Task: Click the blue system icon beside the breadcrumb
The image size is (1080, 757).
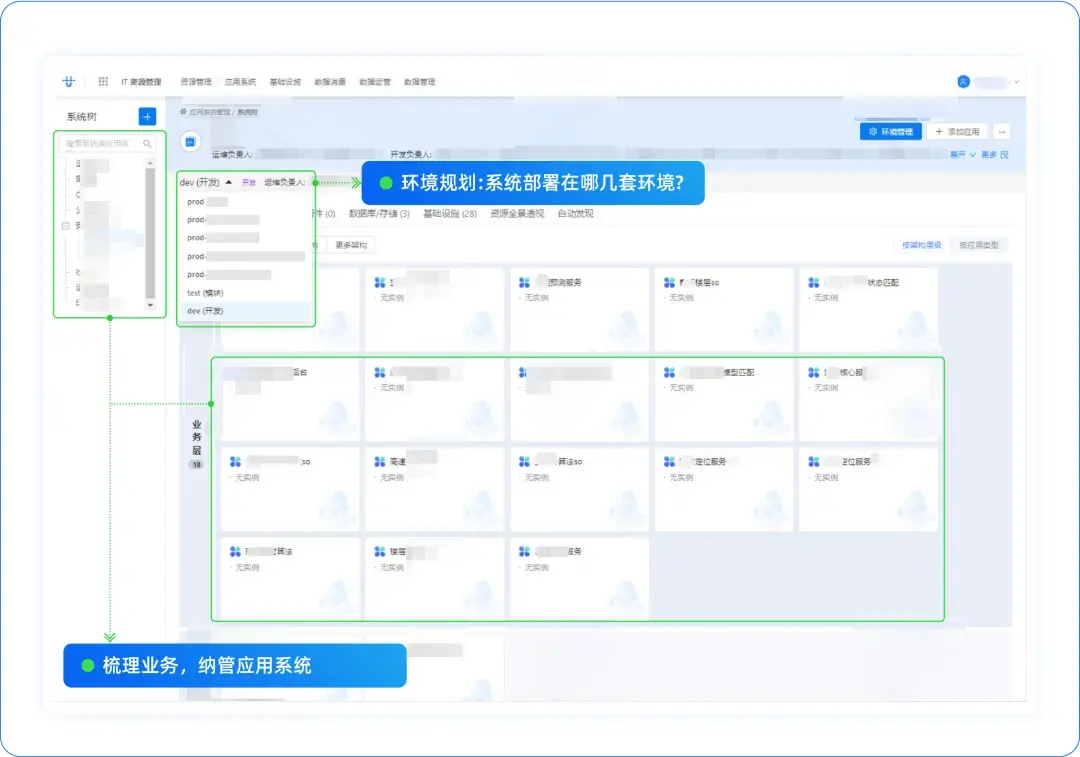Action: pos(189,140)
